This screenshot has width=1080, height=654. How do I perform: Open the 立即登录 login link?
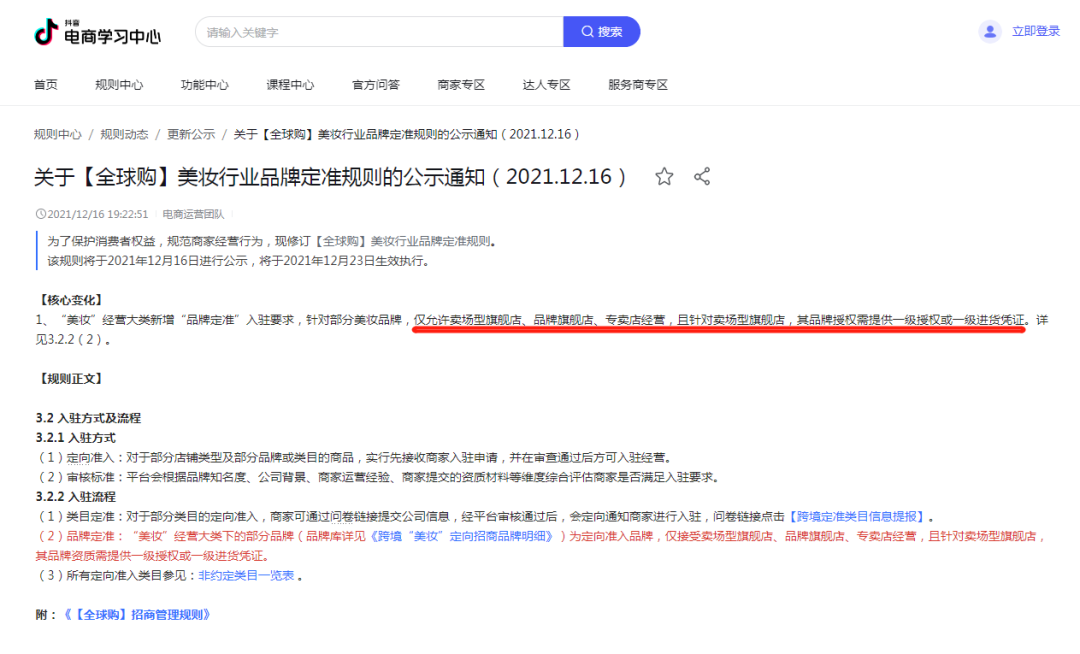pos(1035,31)
